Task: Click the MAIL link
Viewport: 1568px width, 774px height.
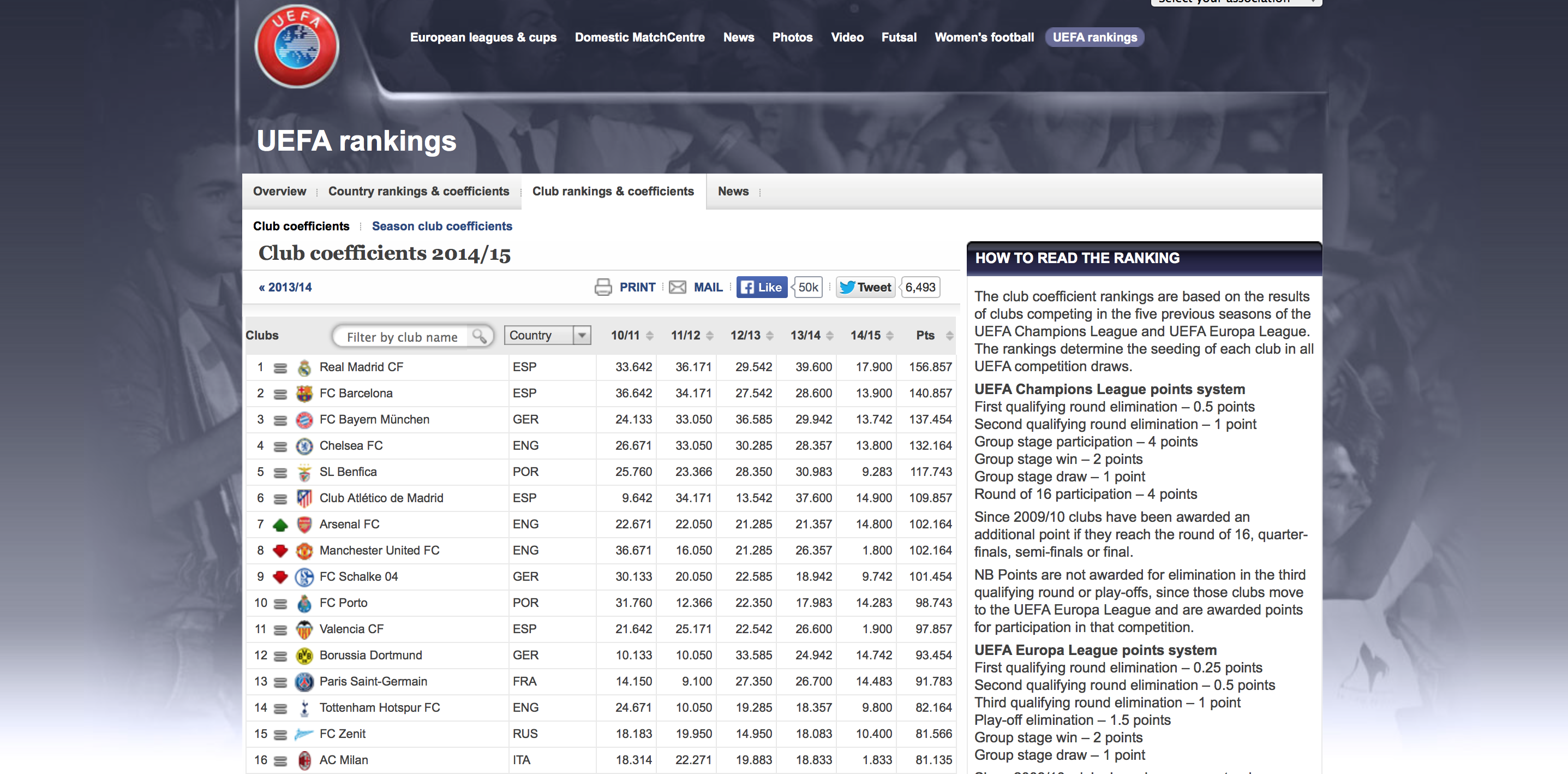Action: pyautogui.click(x=708, y=288)
